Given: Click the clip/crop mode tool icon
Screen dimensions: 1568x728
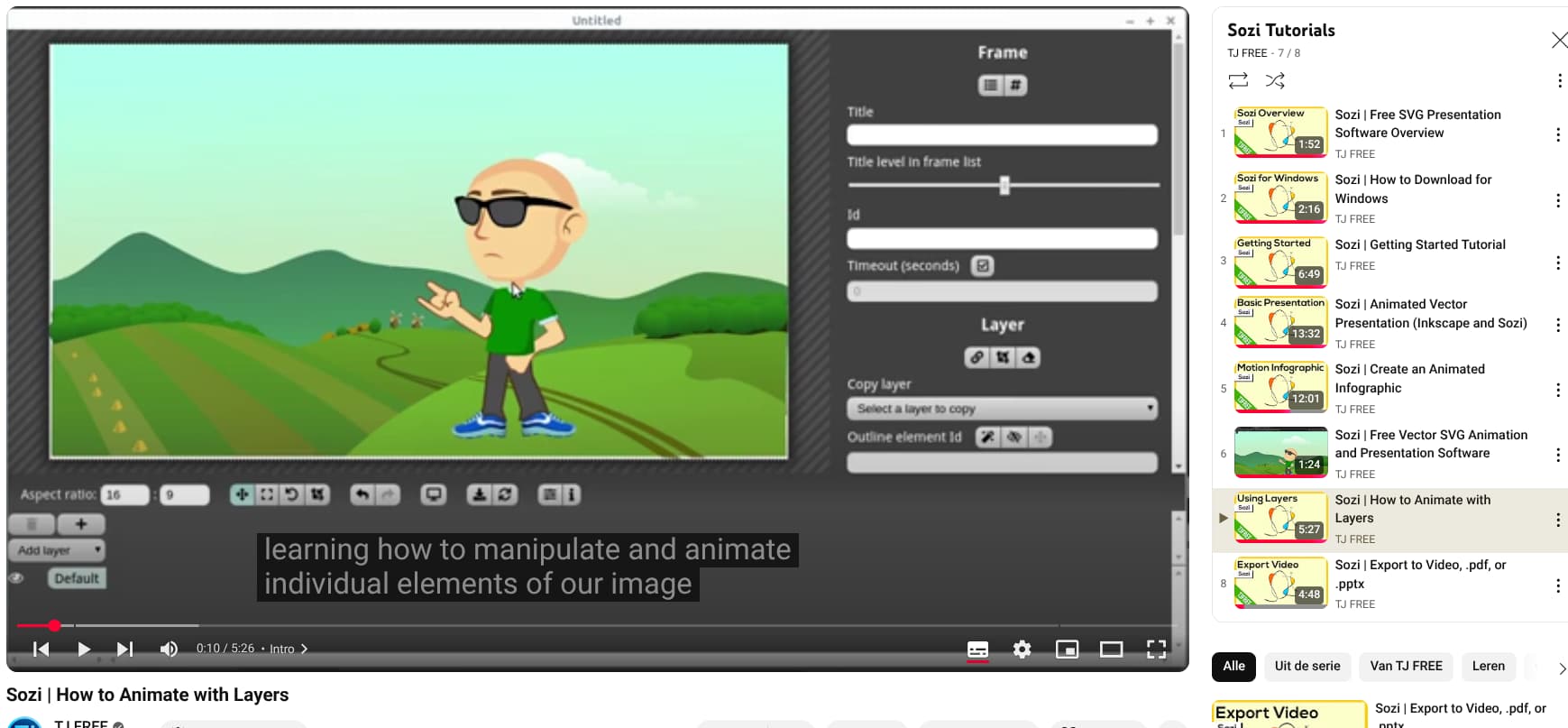Looking at the screenshot, I should [x=317, y=494].
